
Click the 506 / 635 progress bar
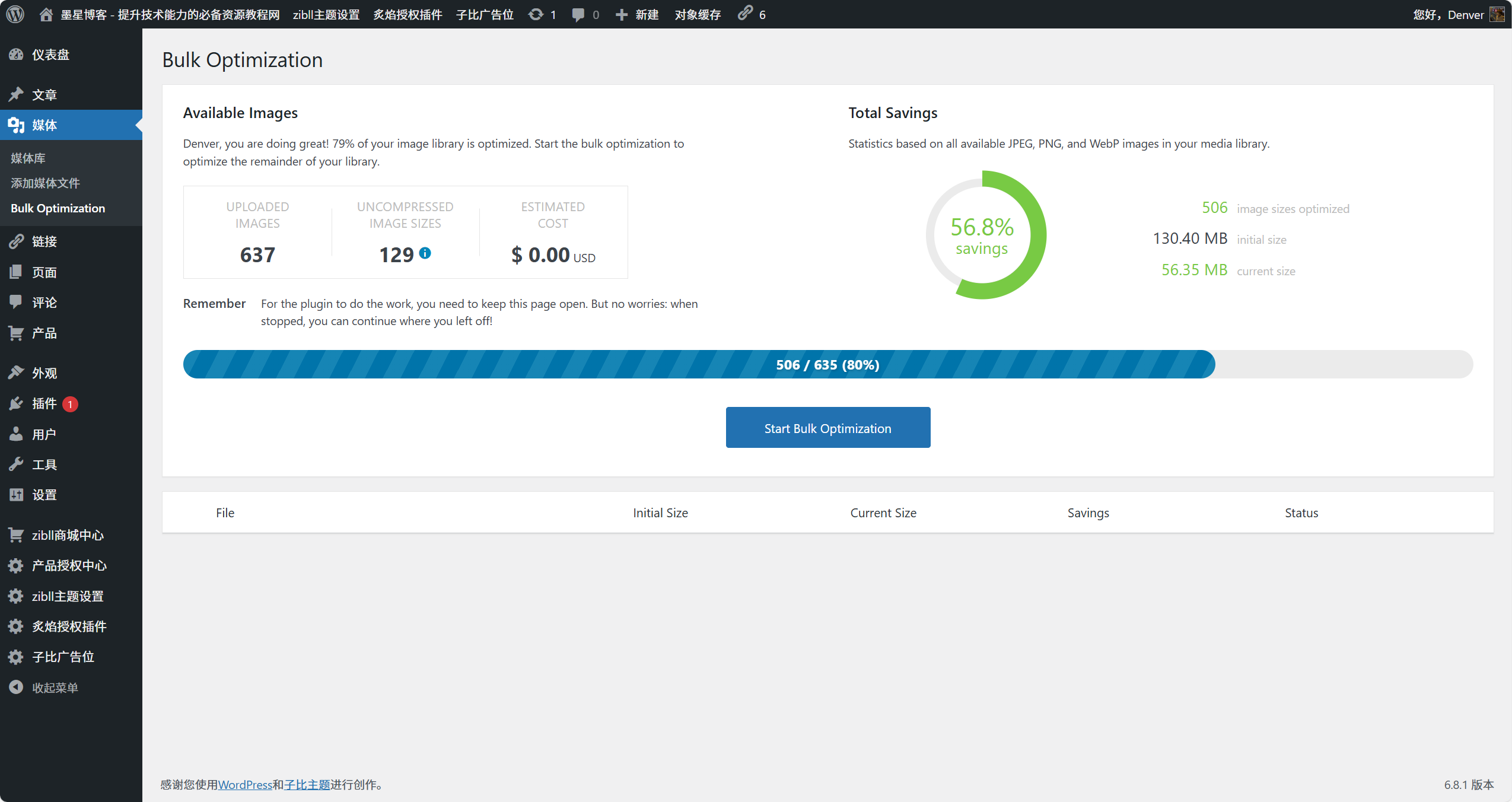click(x=827, y=364)
